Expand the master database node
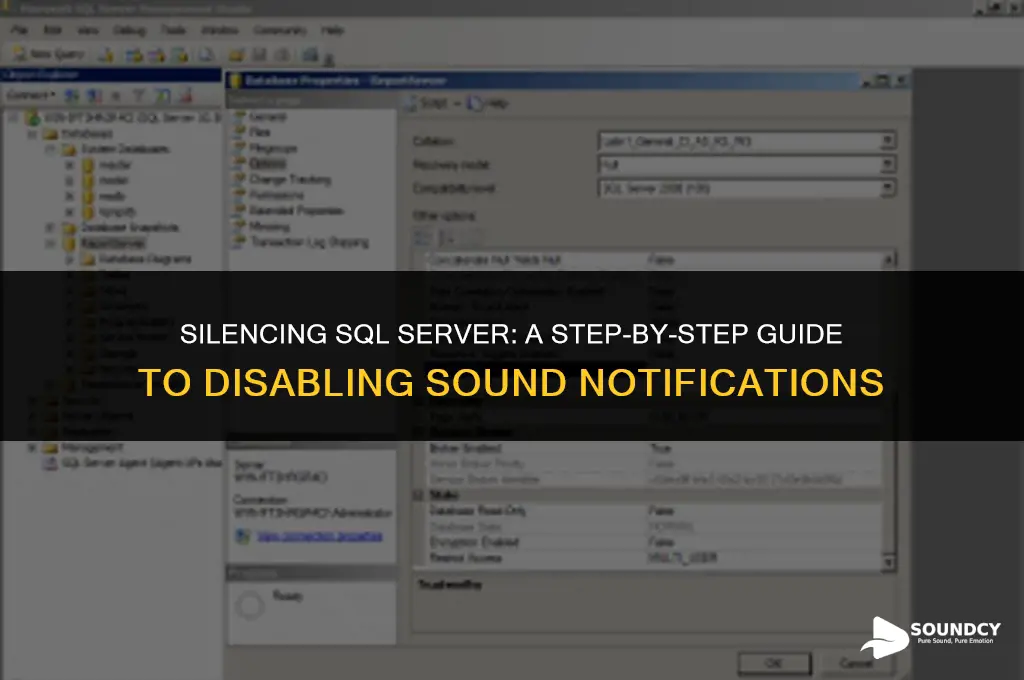 tap(69, 165)
